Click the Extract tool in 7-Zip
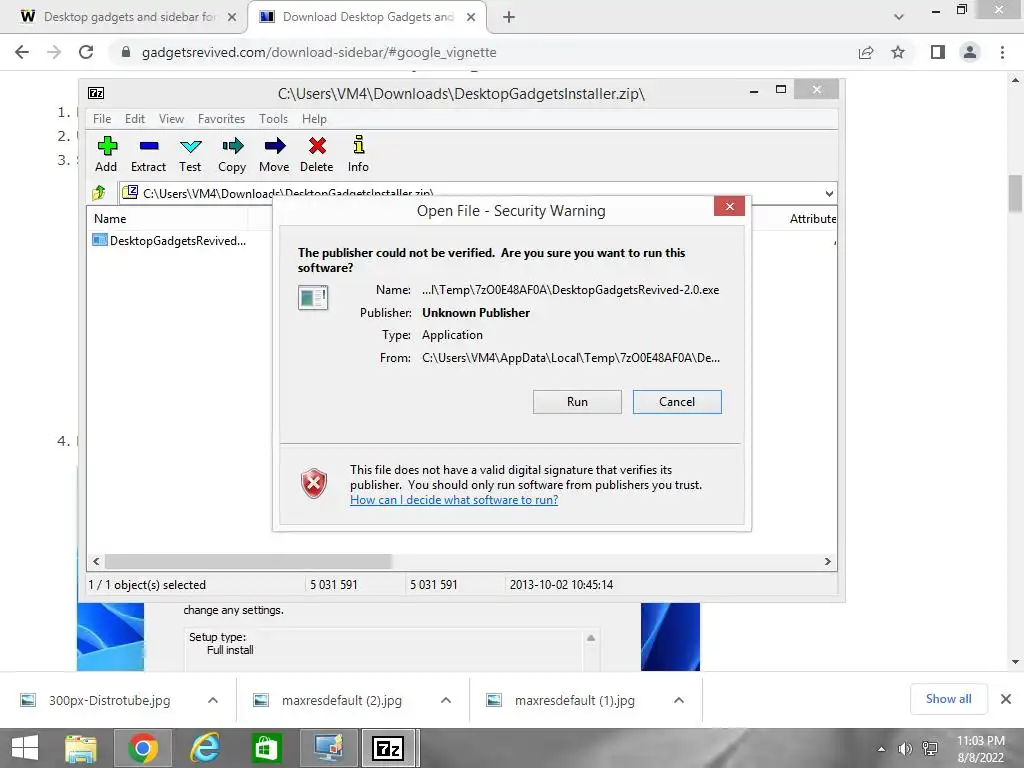This screenshot has height=768, width=1024. click(x=148, y=154)
